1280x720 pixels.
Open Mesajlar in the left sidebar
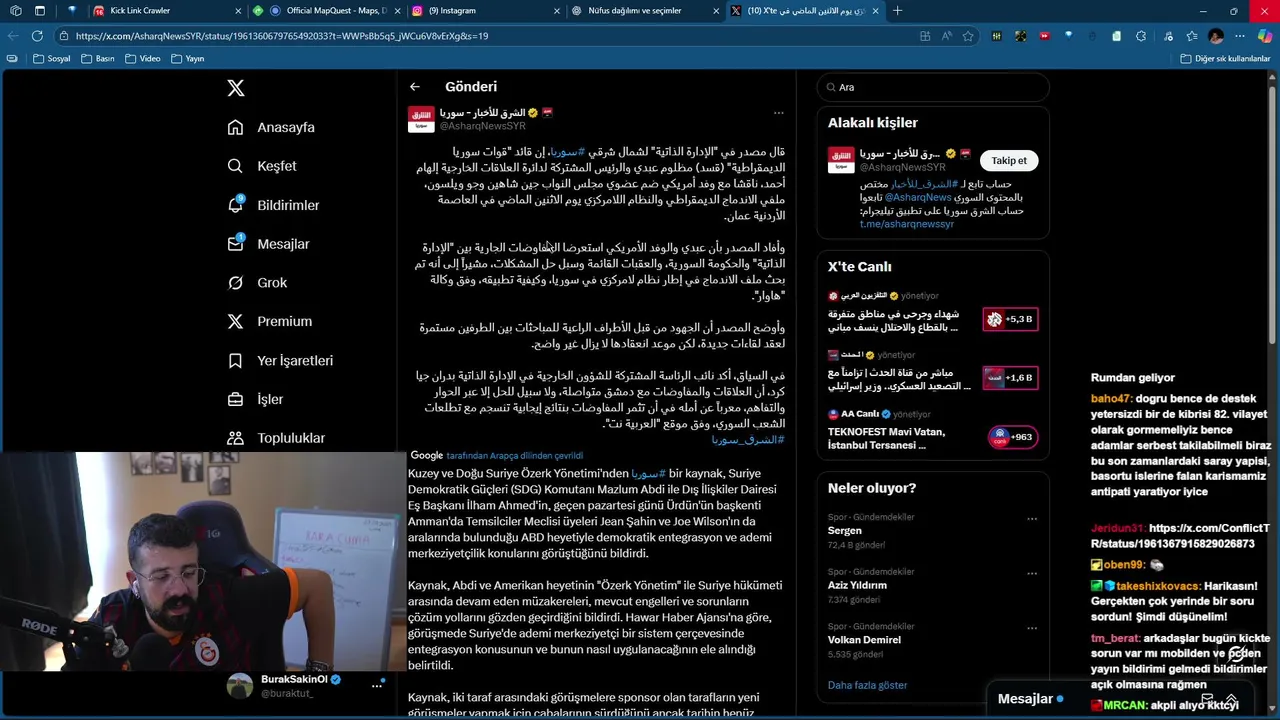(268, 244)
